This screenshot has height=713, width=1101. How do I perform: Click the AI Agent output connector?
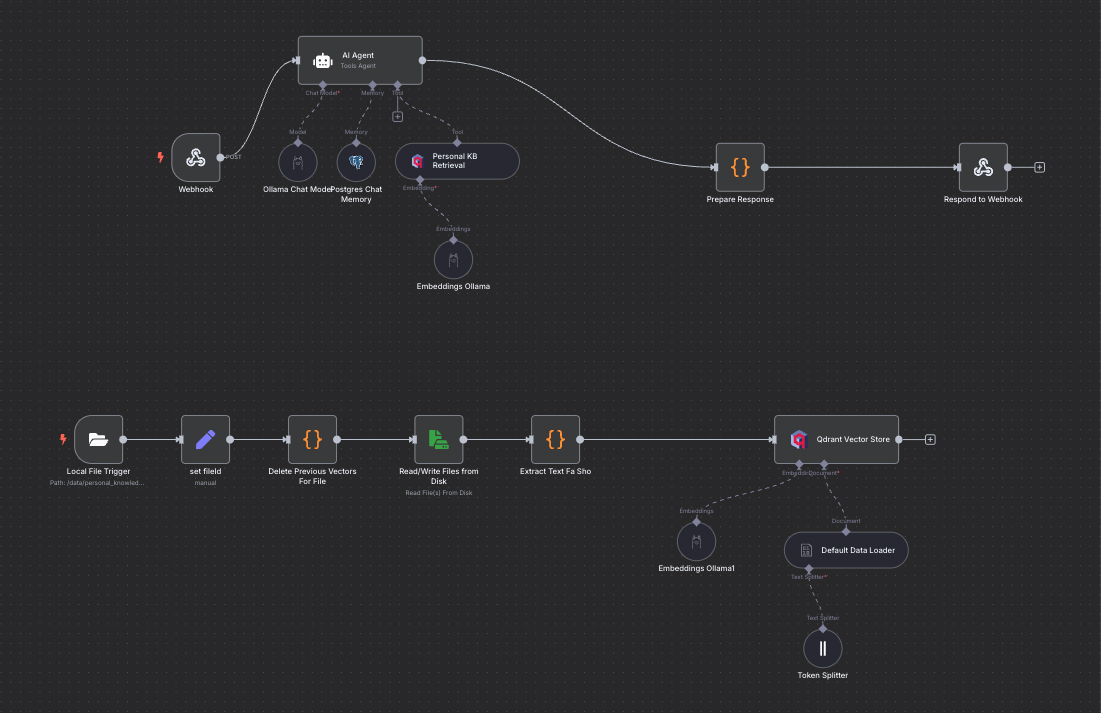[422, 60]
